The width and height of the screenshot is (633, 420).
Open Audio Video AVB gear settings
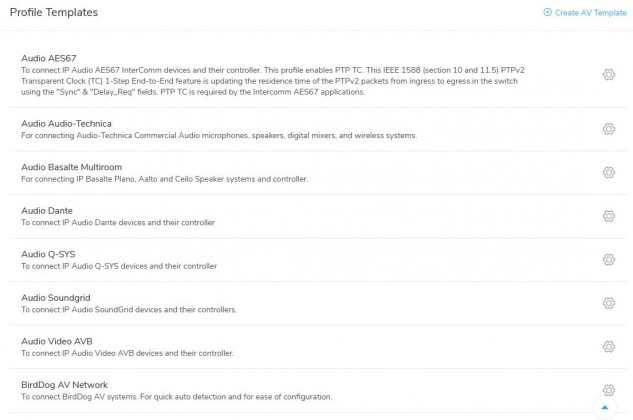click(609, 346)
